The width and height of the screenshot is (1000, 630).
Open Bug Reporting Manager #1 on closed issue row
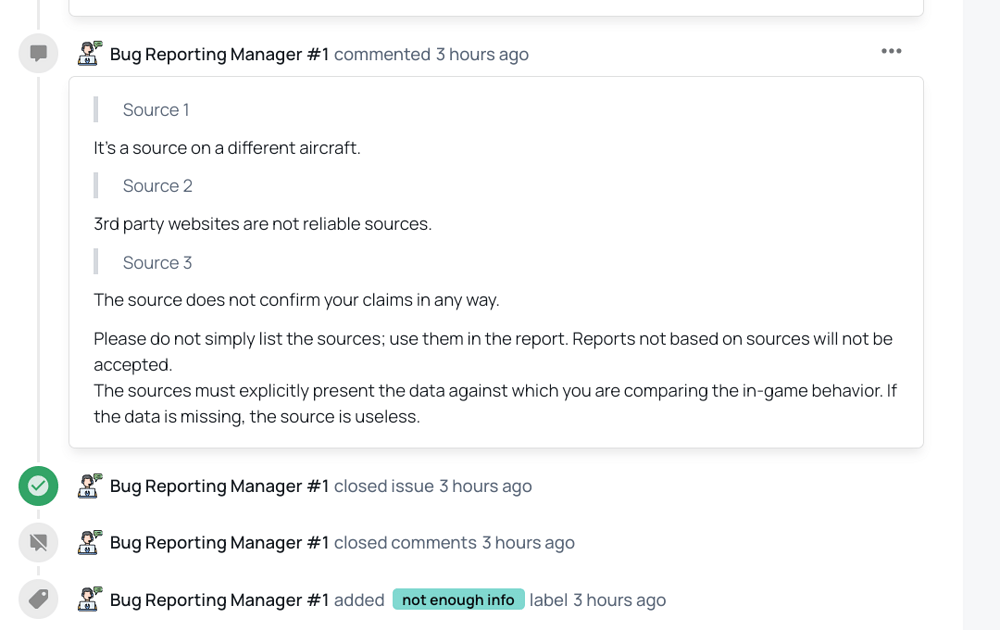point(219,486)
